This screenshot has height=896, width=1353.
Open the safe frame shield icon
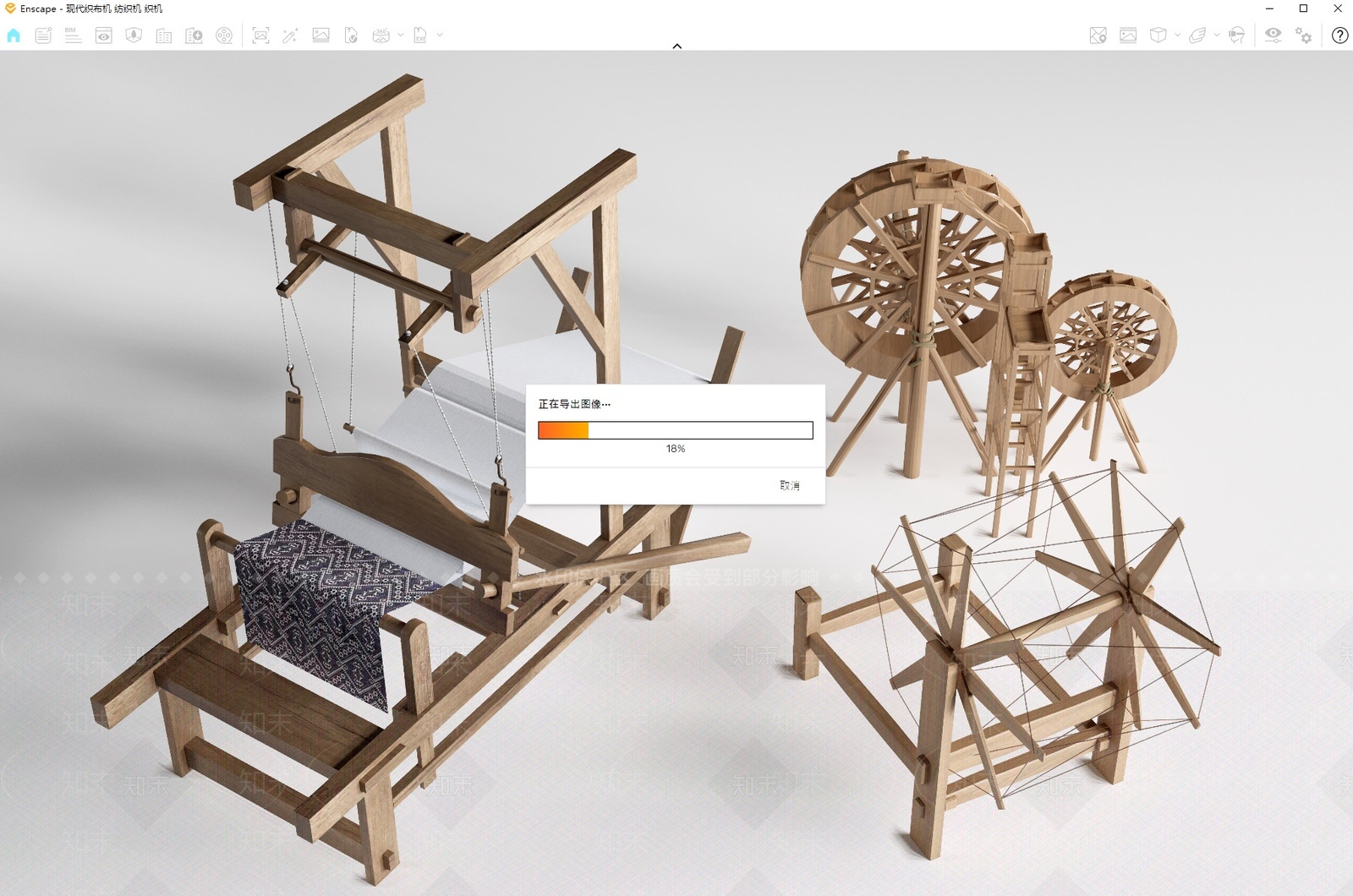tap(134, 36)
